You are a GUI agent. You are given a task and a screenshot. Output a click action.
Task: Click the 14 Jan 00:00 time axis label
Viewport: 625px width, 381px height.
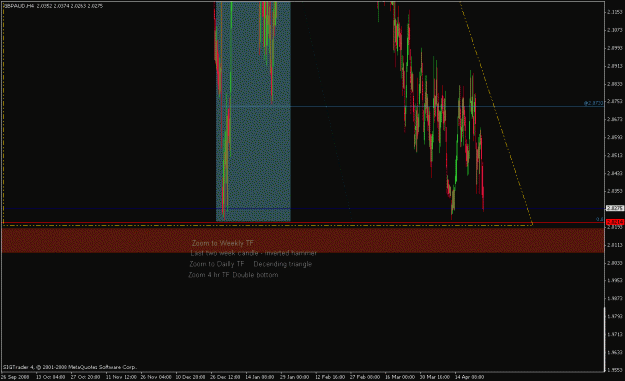point(260,377)
